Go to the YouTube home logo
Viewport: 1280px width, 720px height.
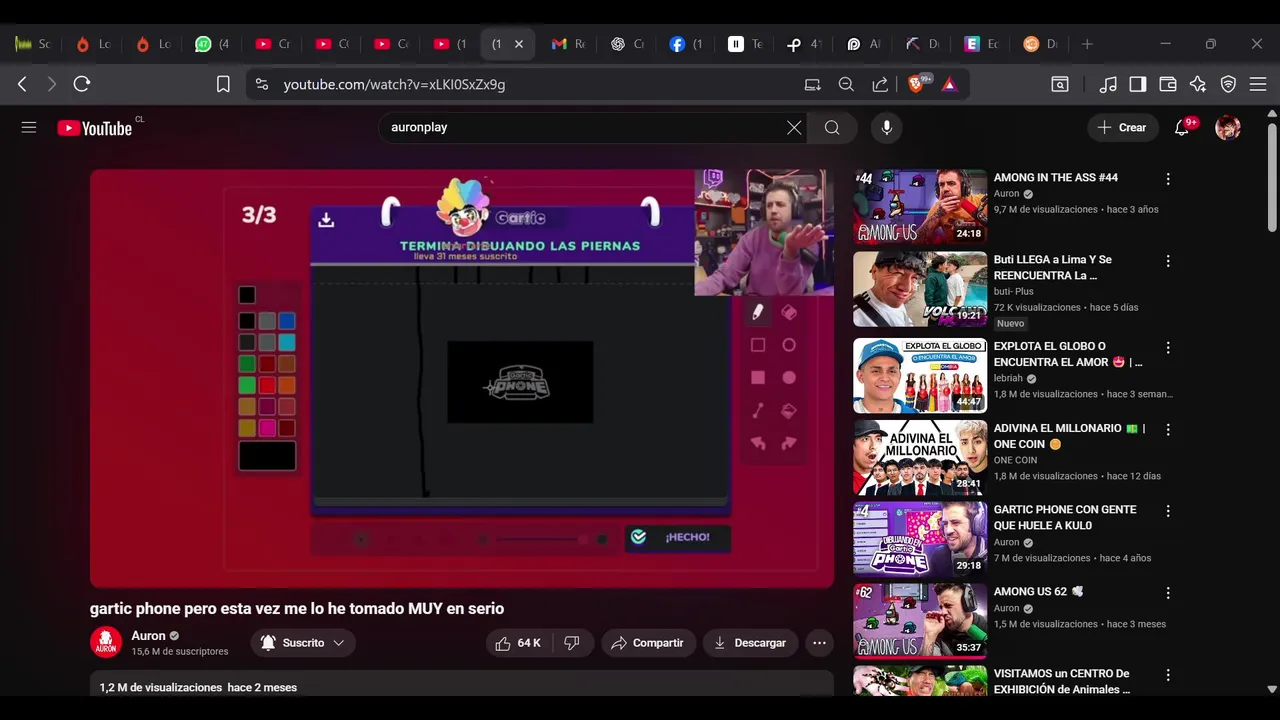coord(95,128)
